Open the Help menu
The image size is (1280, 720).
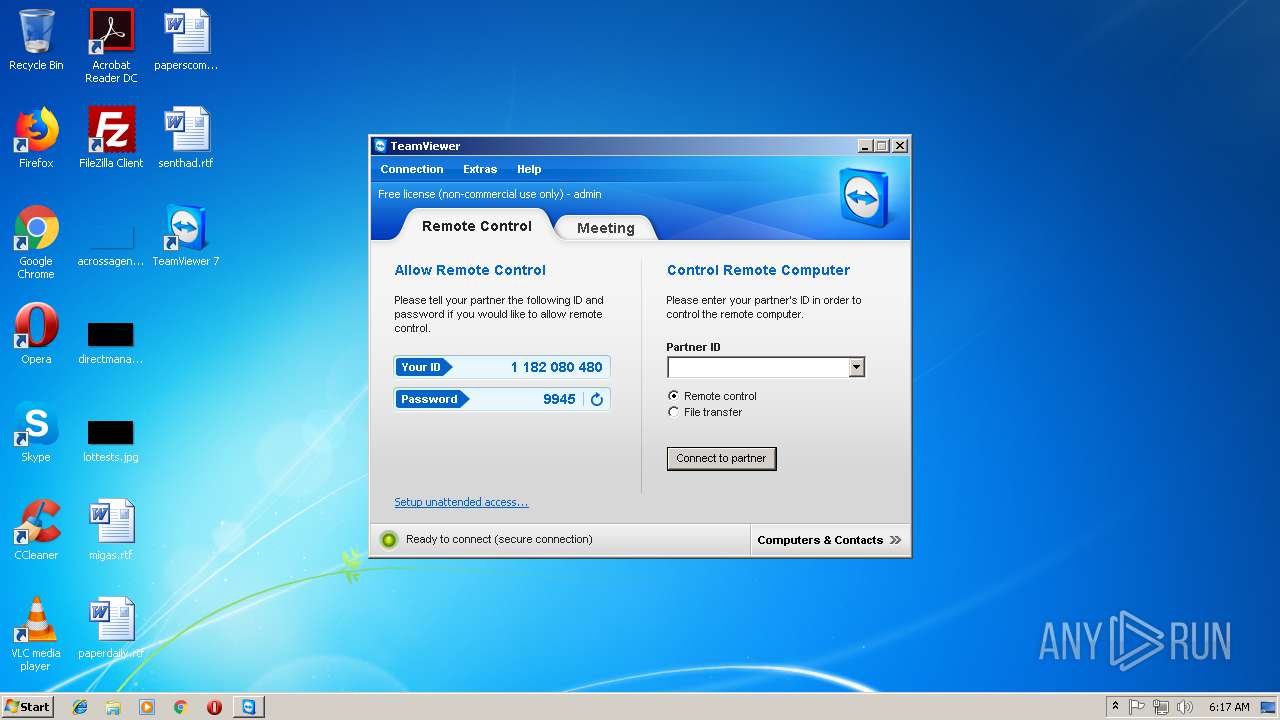coord(529,169)
